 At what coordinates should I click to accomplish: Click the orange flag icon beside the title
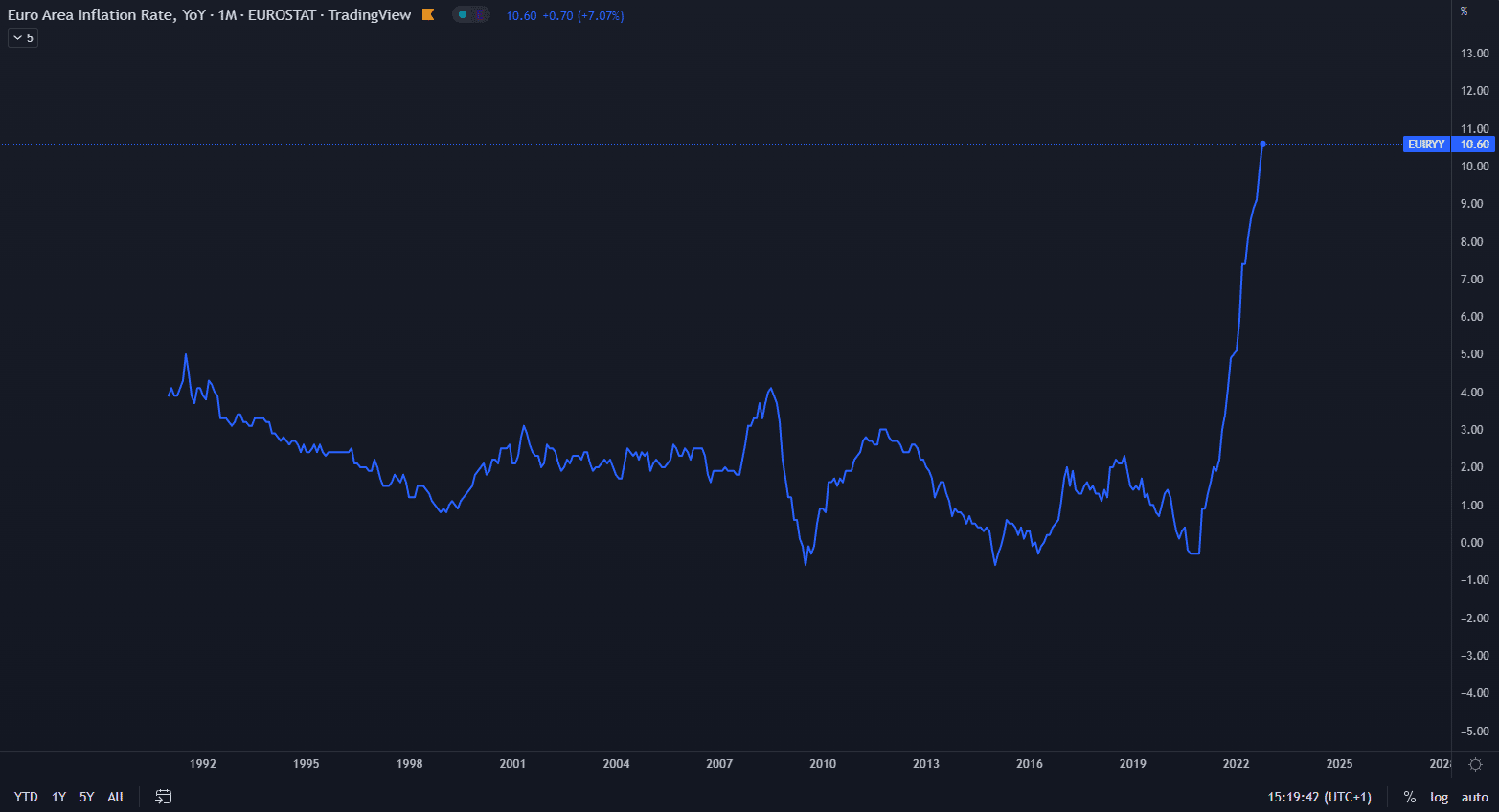(x=428, y=14)
